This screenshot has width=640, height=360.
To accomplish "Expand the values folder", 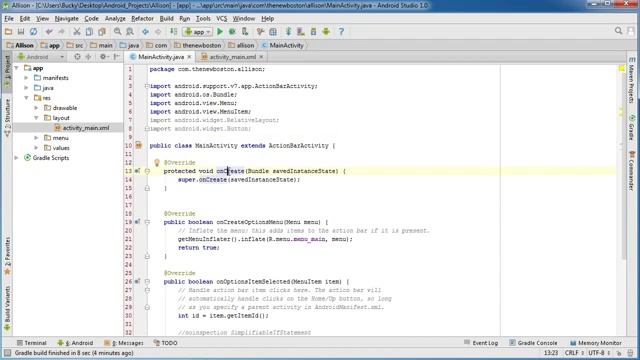I will [x=36, y=148].
